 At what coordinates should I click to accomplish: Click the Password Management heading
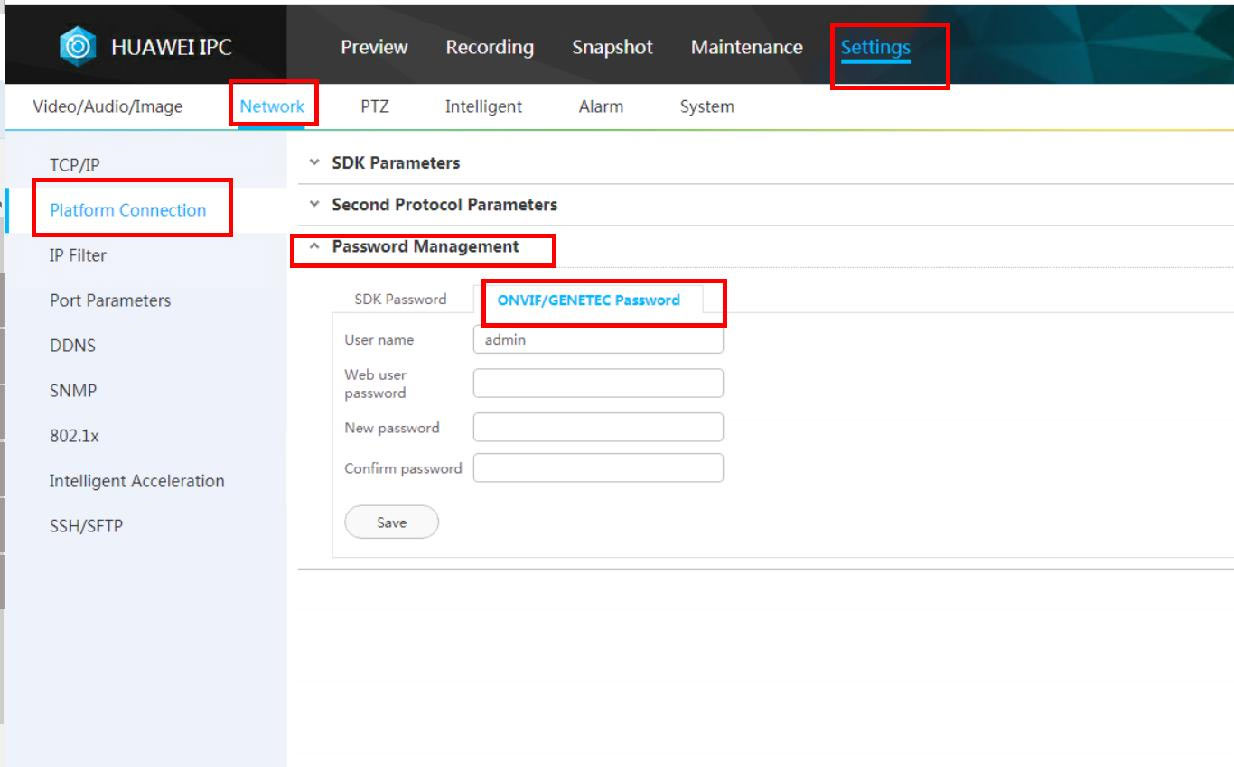pyautogui.click(x=425, y=246)
